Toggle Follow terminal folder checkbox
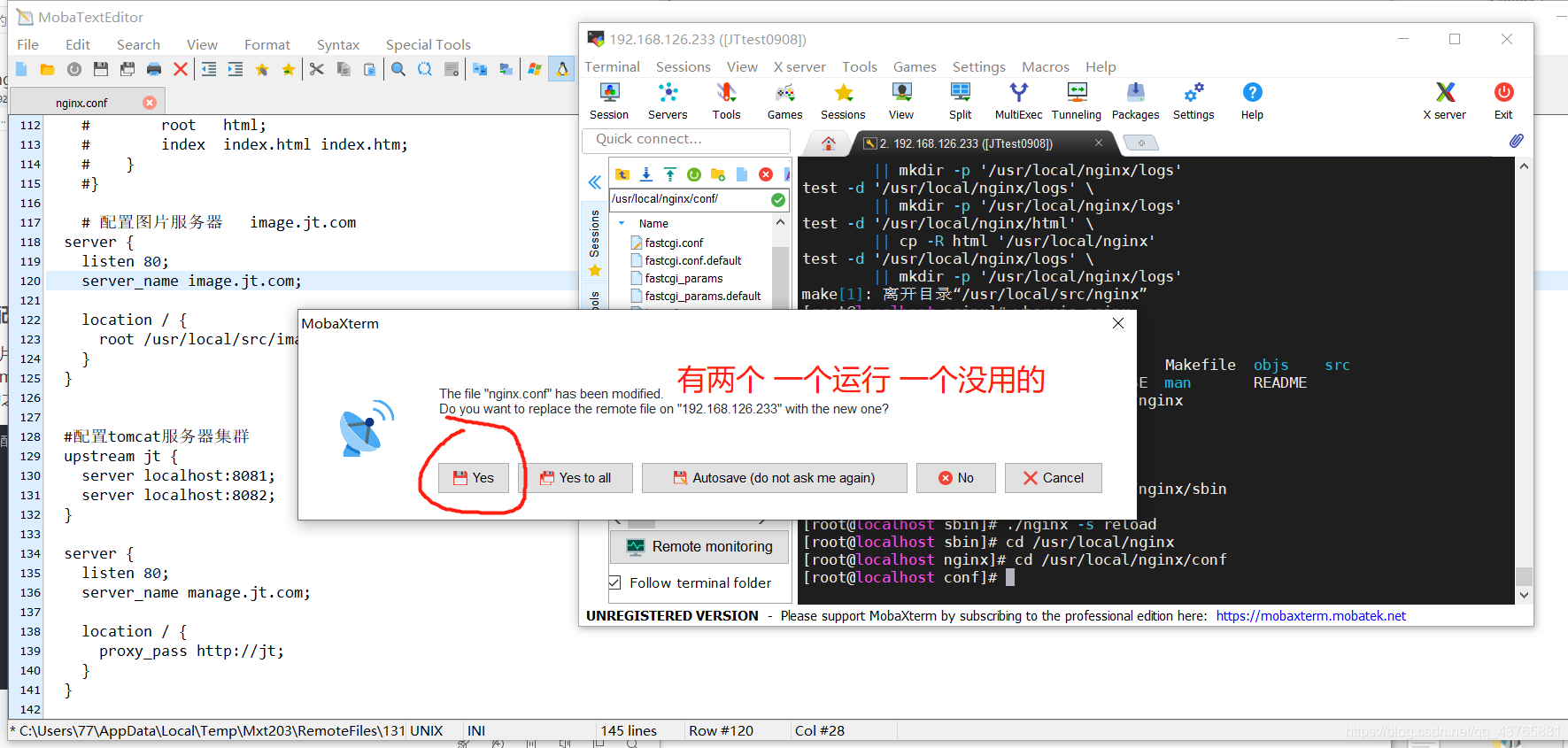The height and width of the screenshot is (748, 1568). click(x=614, y=582)
